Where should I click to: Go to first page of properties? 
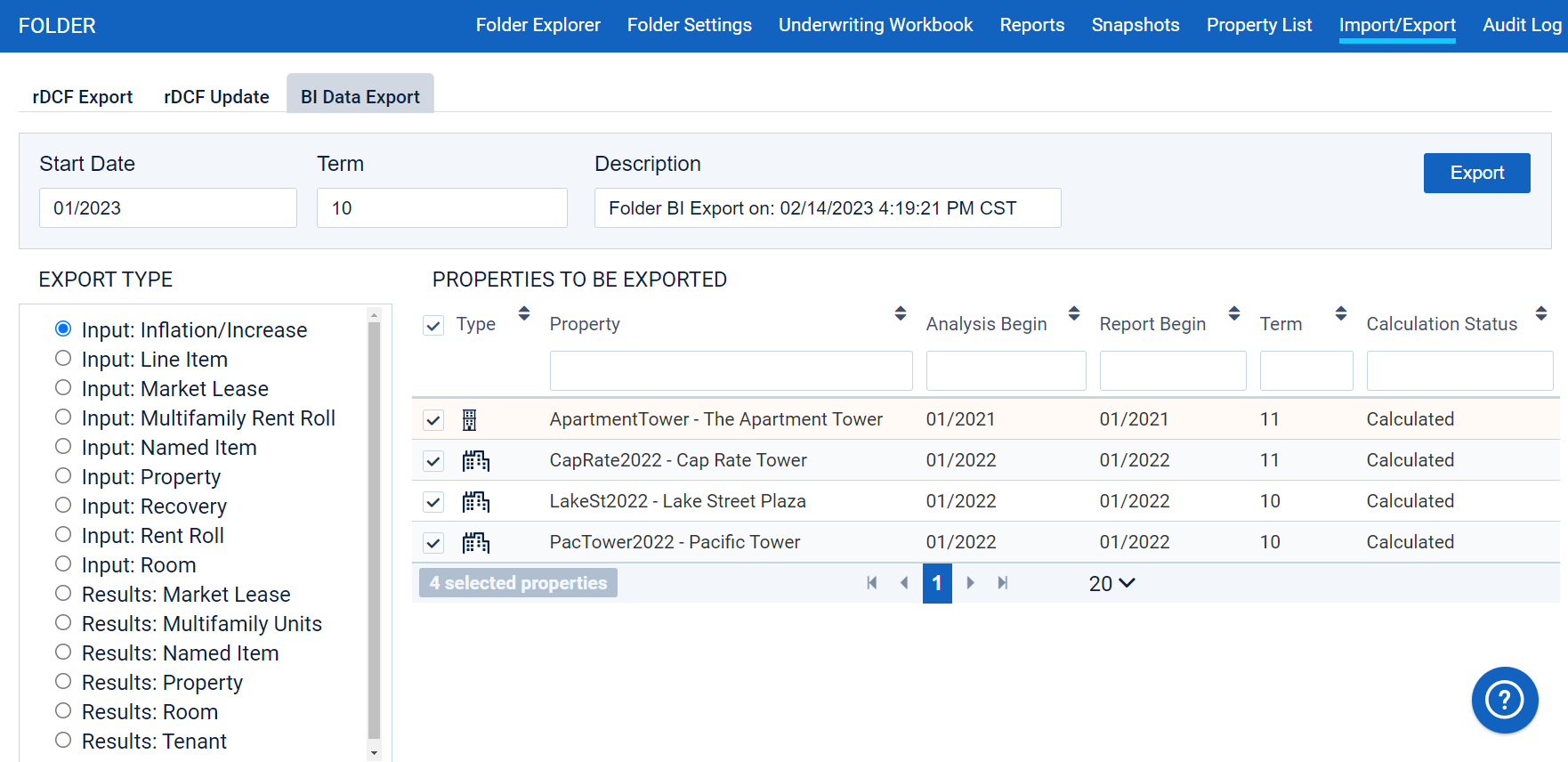[872, 583]
